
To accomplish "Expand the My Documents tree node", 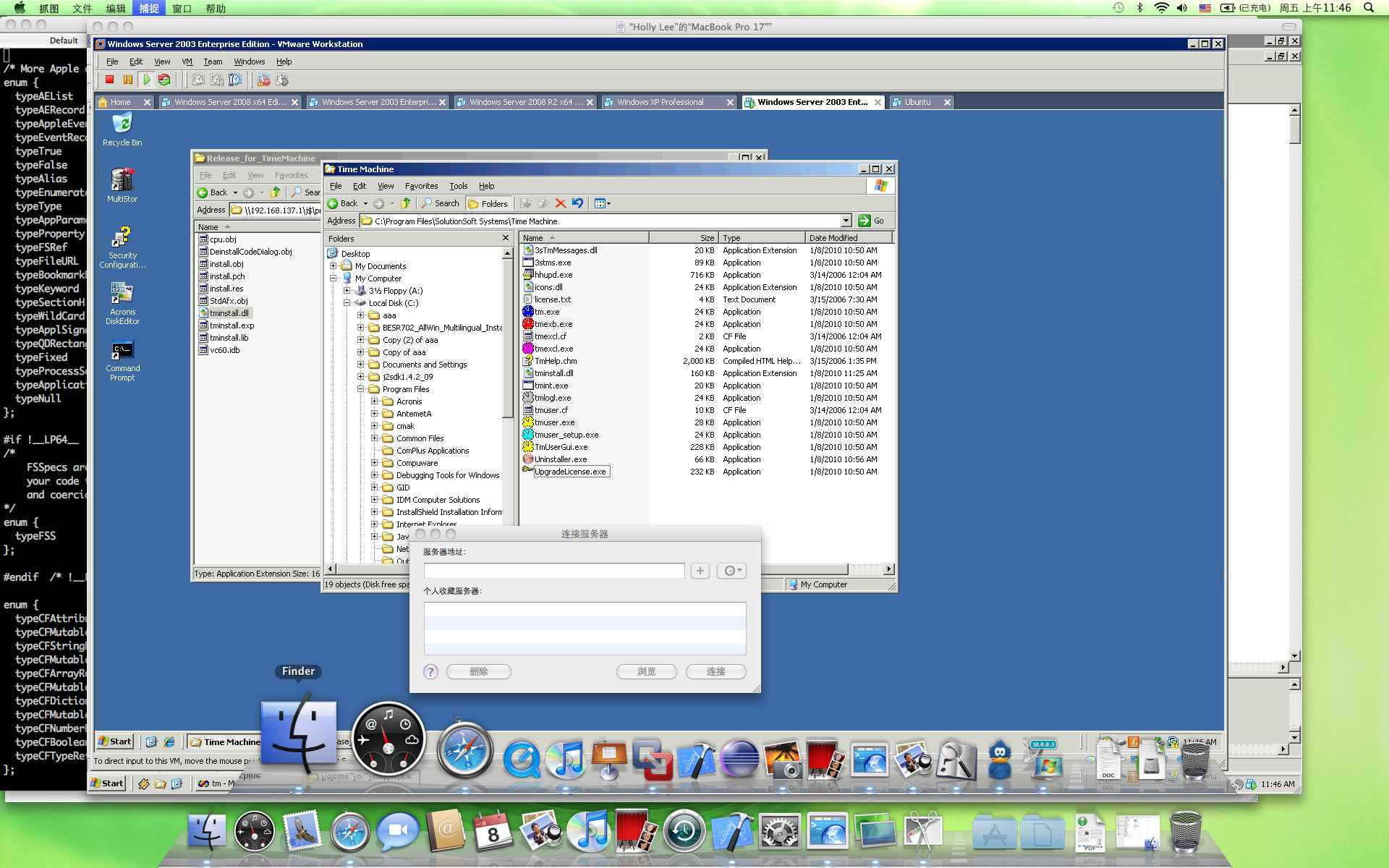I will 334,266.
